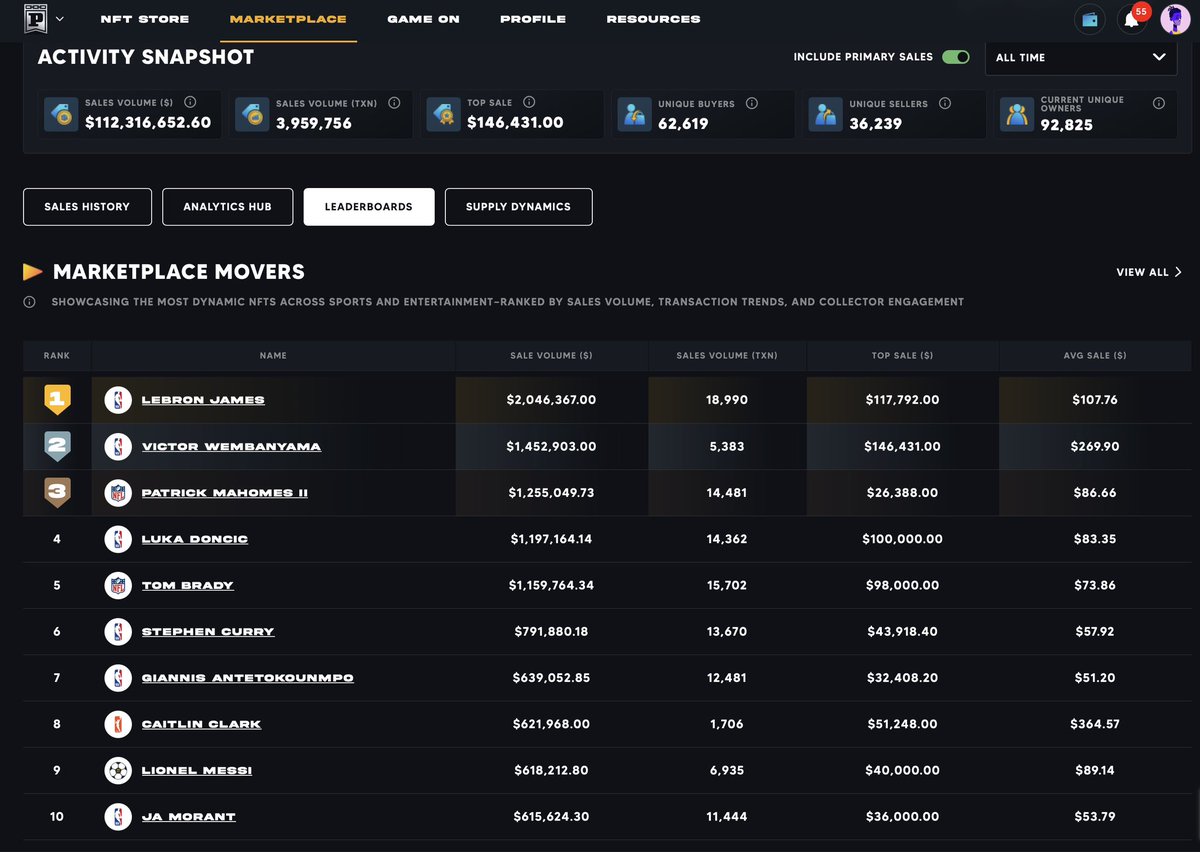This screenshot has height=852, width=1200.
Task: Open LeBron James player link
Action: coord(203,400)
